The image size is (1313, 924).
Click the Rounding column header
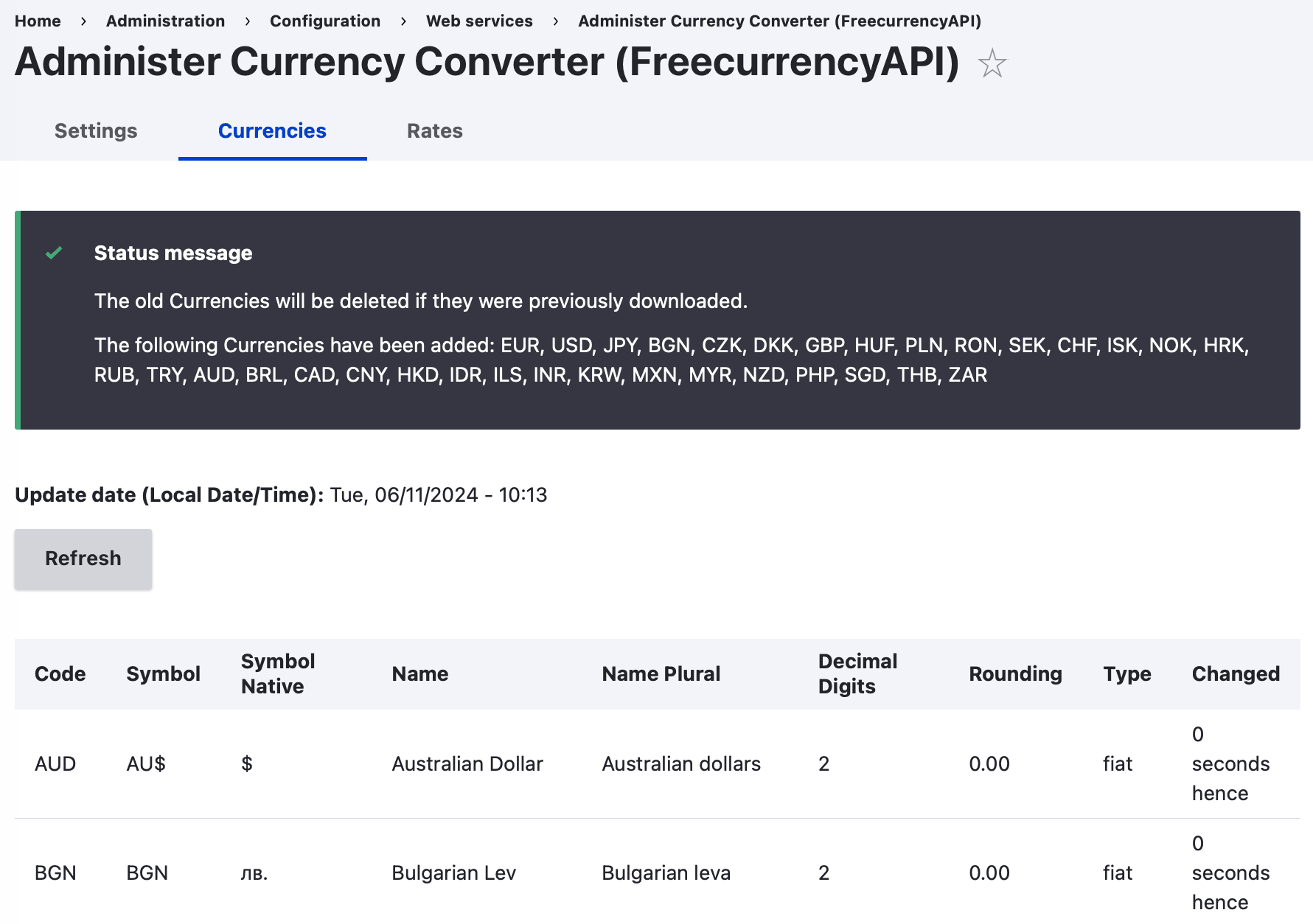click(1015, 673)
